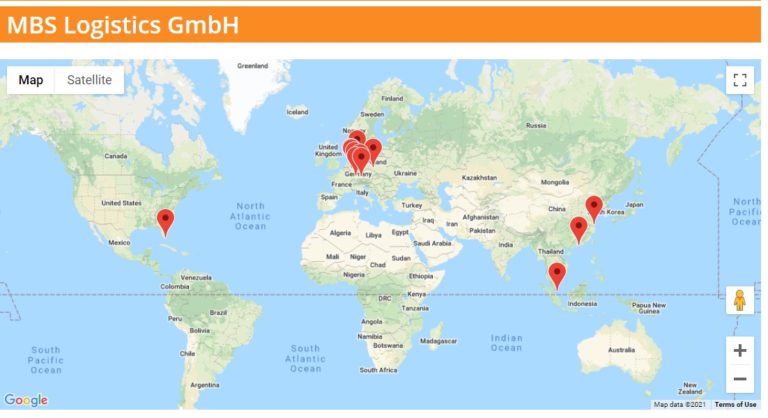This screenshot has width=768, height=418.
Task: Click the United States map label
Action: point(121,203)
